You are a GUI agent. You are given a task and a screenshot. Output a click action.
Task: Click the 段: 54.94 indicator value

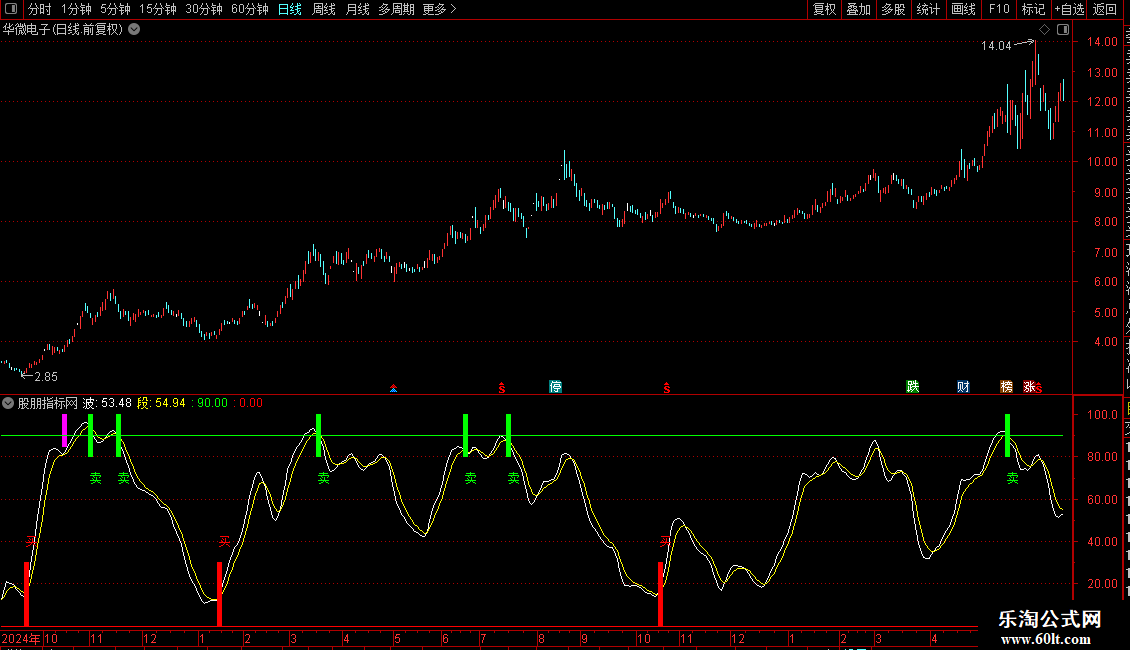[161, 404]
